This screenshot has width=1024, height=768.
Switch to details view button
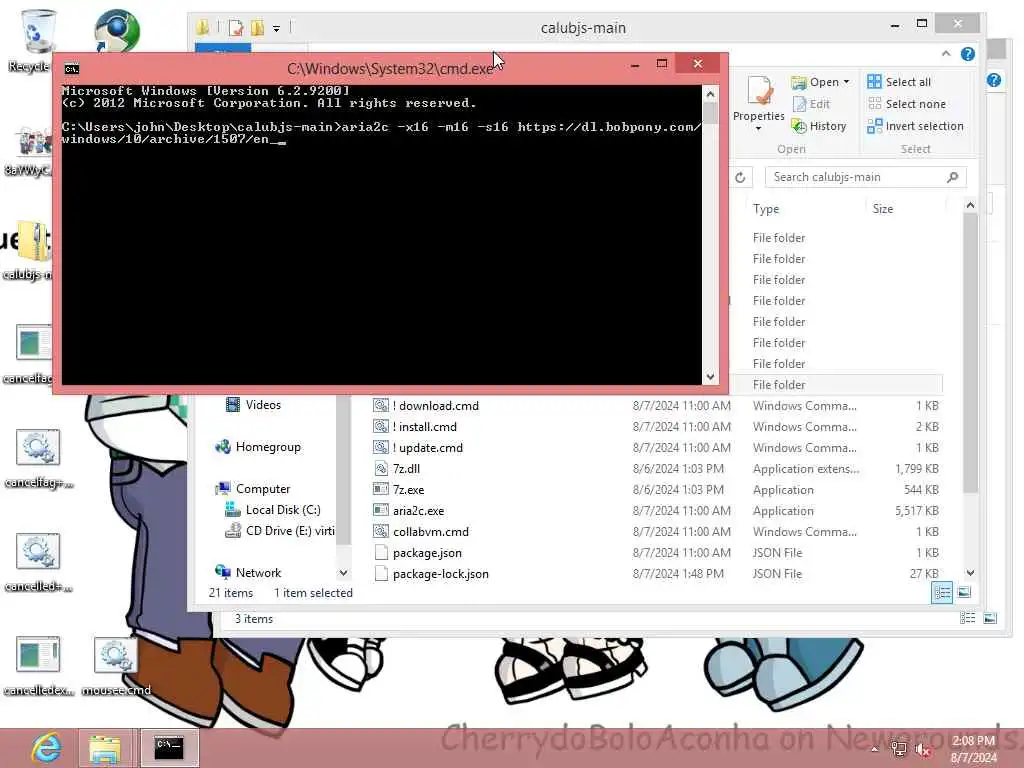click(x=942, y=593)
